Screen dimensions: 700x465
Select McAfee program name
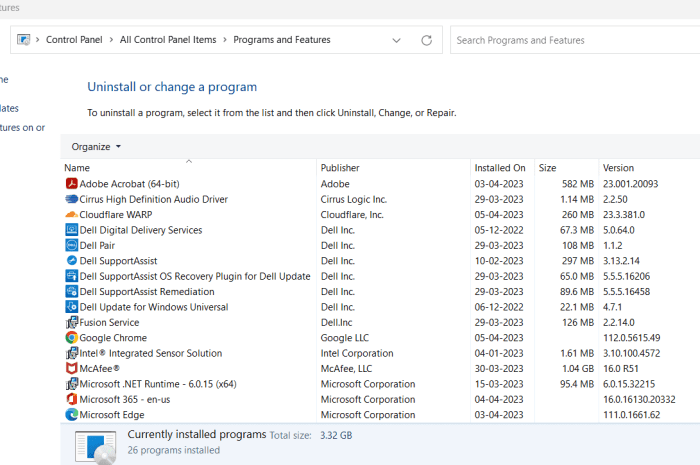tap(99, 369)
